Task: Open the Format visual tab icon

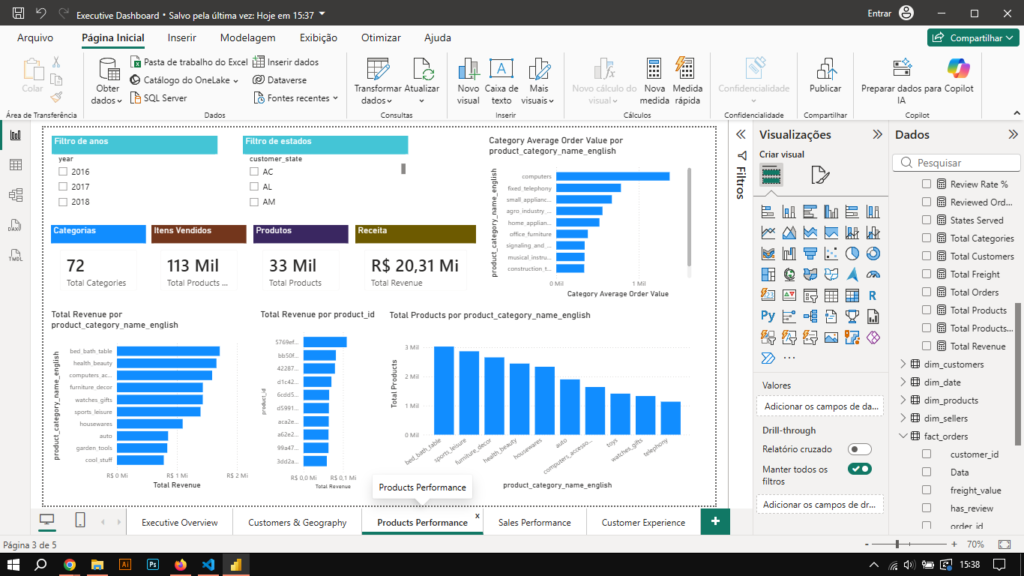Action: [820, 175]
